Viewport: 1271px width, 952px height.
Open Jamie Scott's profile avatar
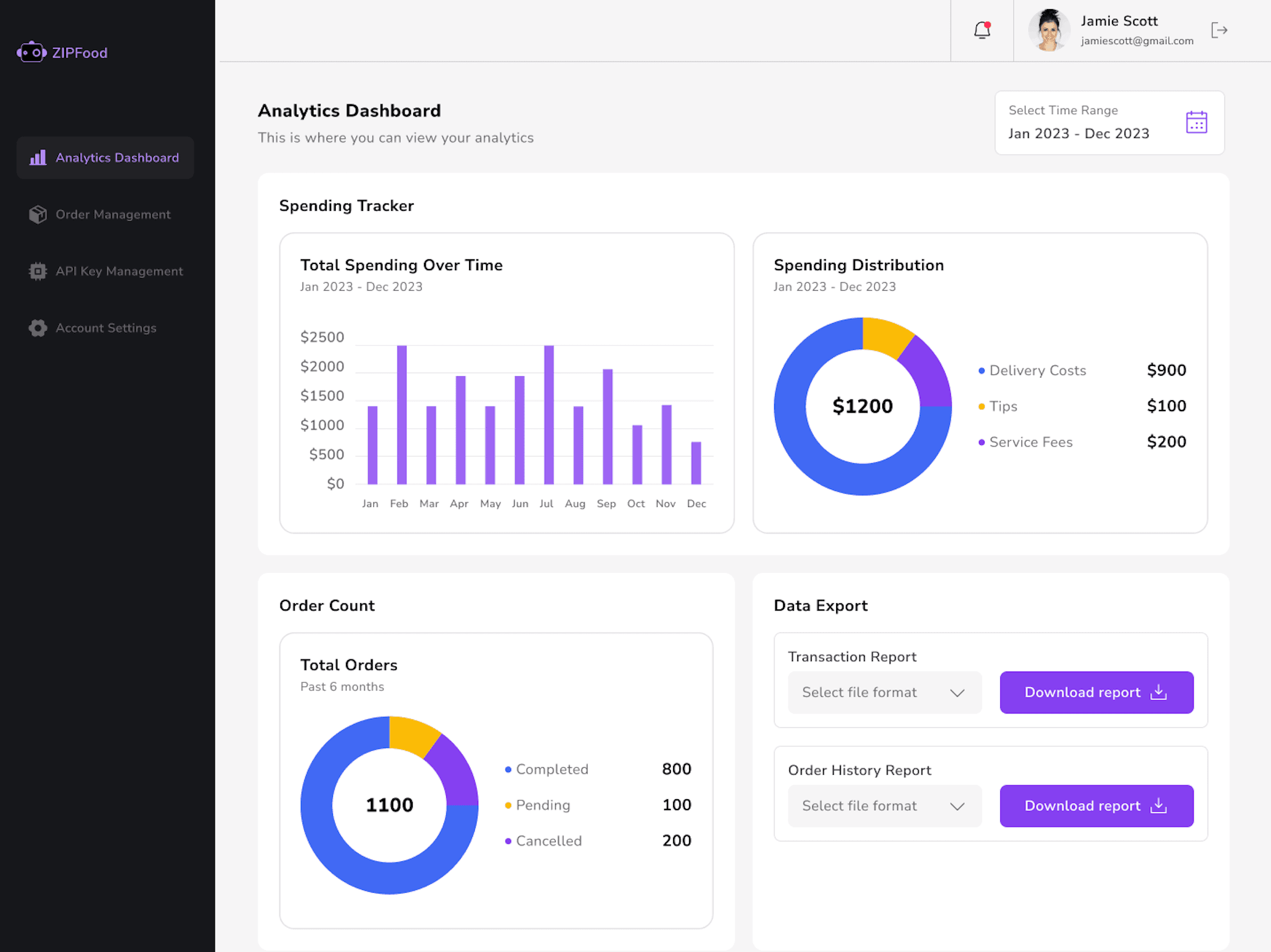pos(1049,30)
